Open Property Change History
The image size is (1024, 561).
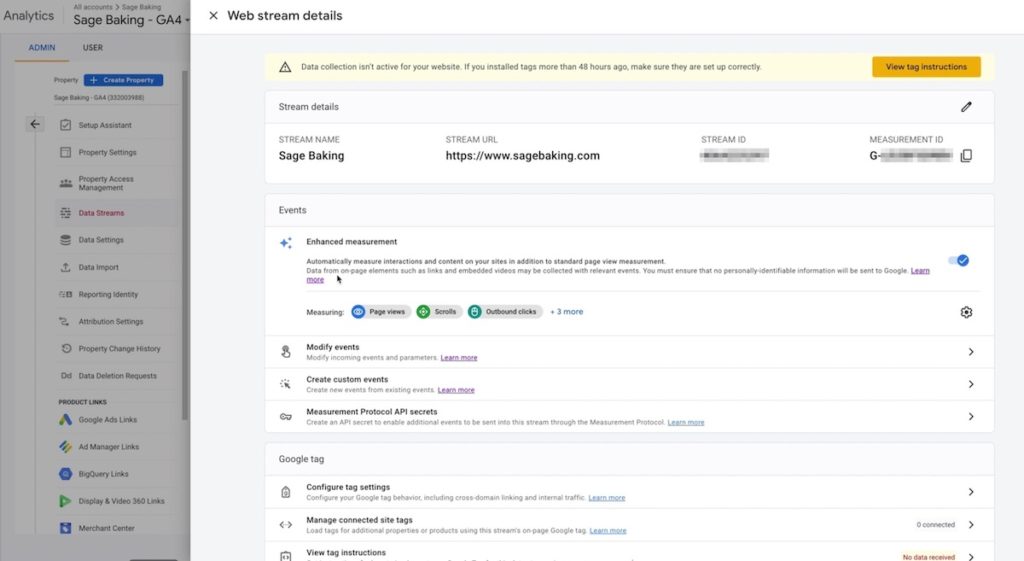pos(120,349)
